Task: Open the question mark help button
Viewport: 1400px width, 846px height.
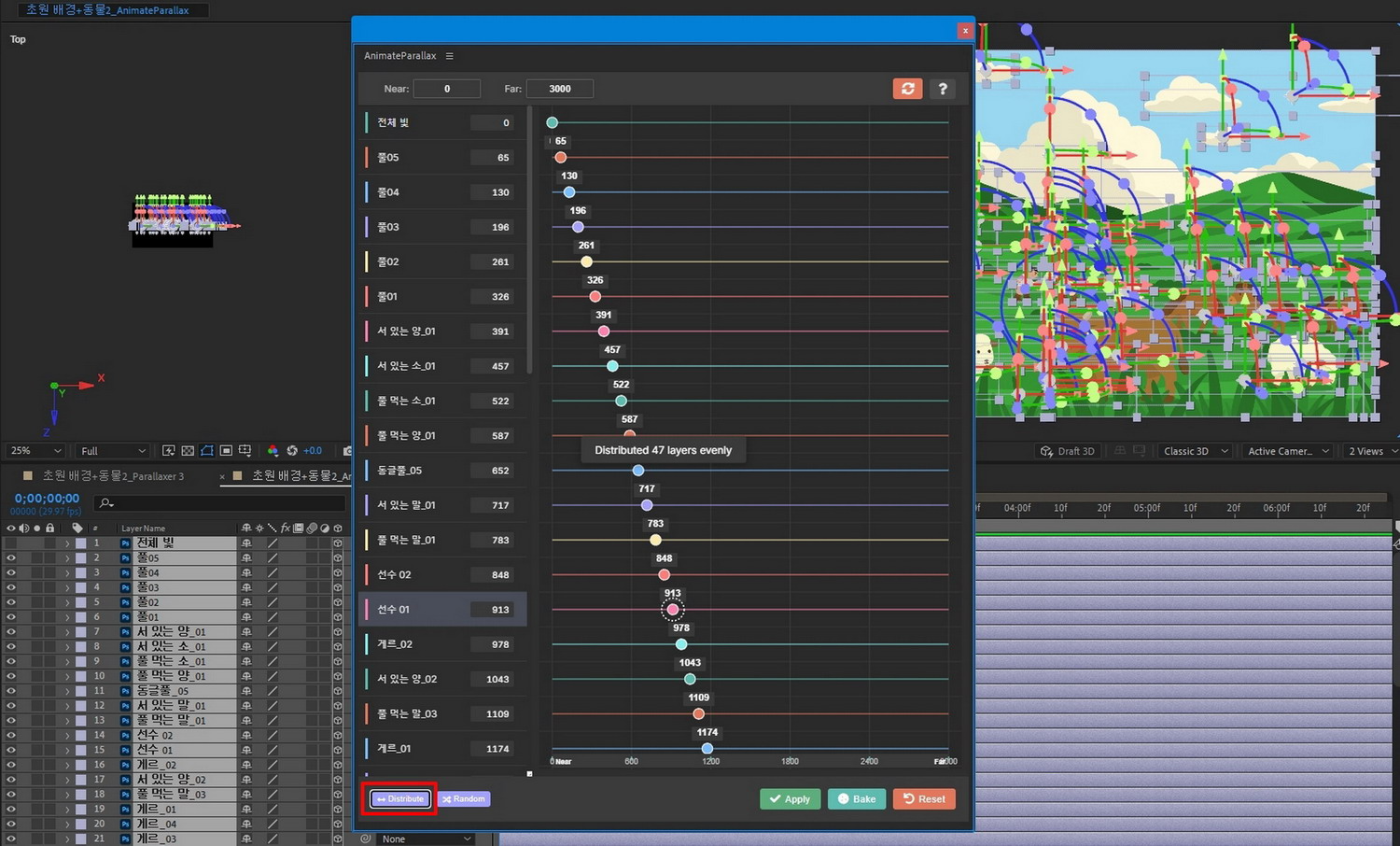Action: 943,89
